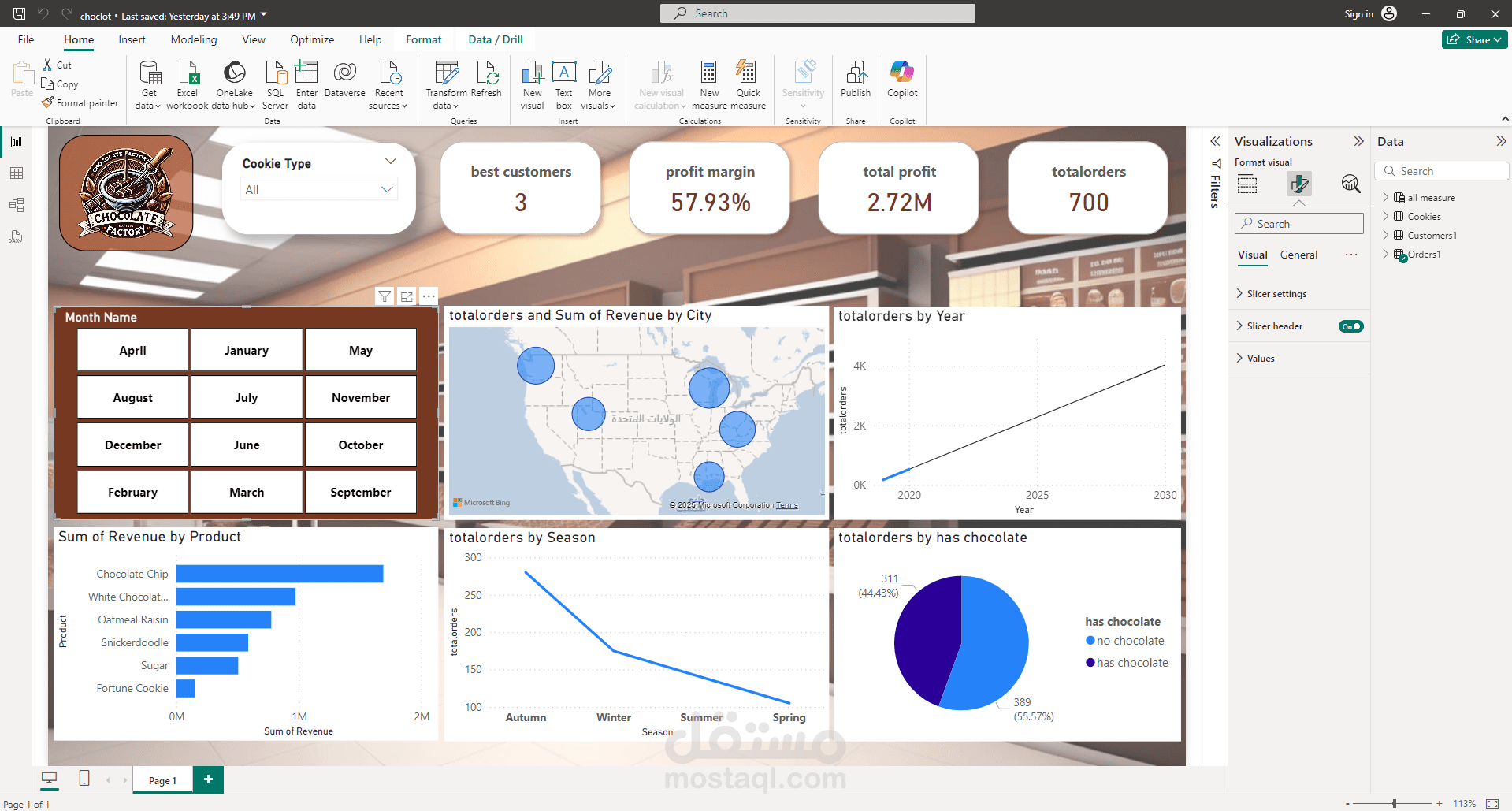The height and width of the screenshot is (811, 1512).
Task: Expand the all measure table
Action: click(x=1386, y=197)
